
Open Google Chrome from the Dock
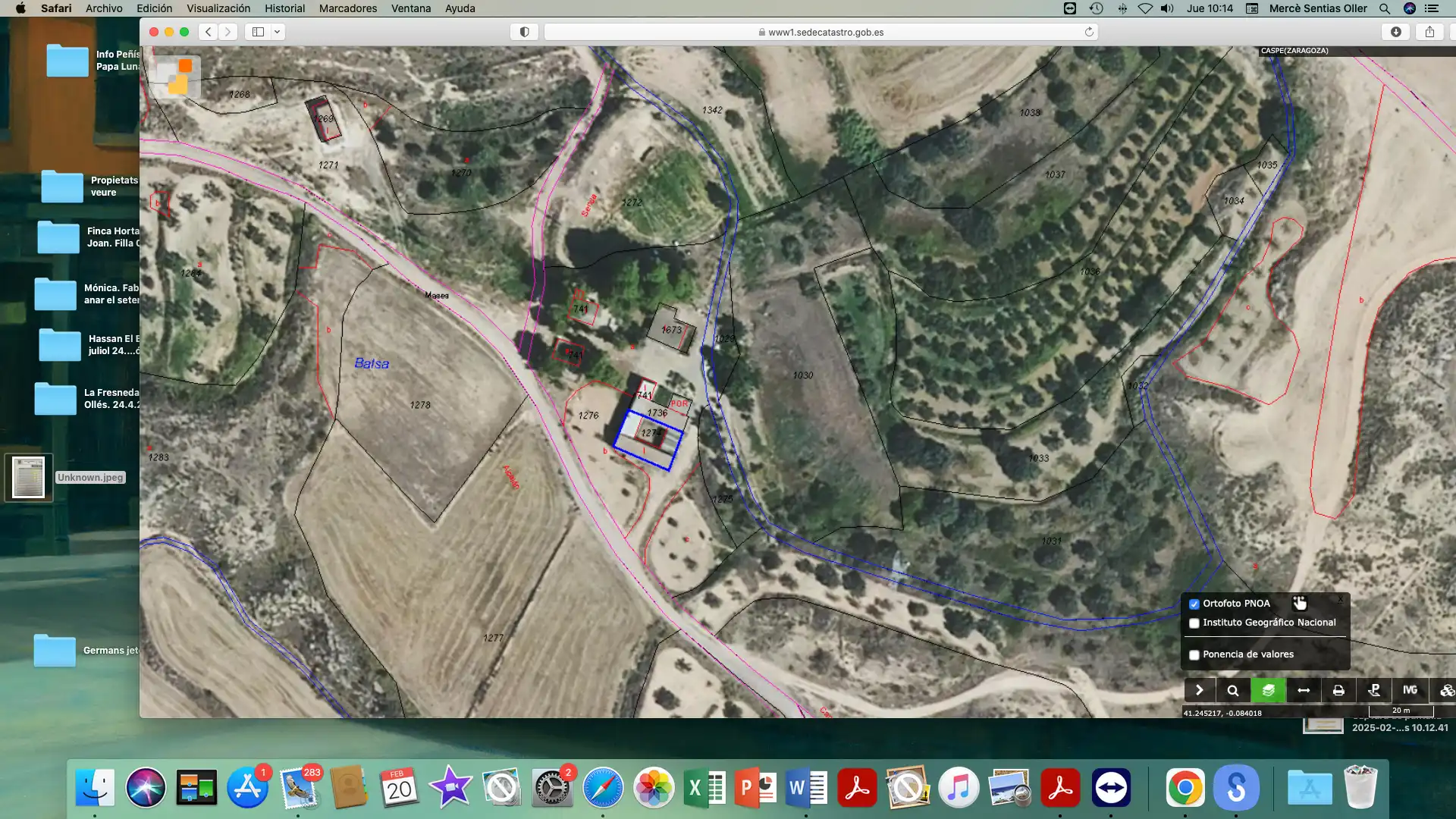pos(1185,788)
